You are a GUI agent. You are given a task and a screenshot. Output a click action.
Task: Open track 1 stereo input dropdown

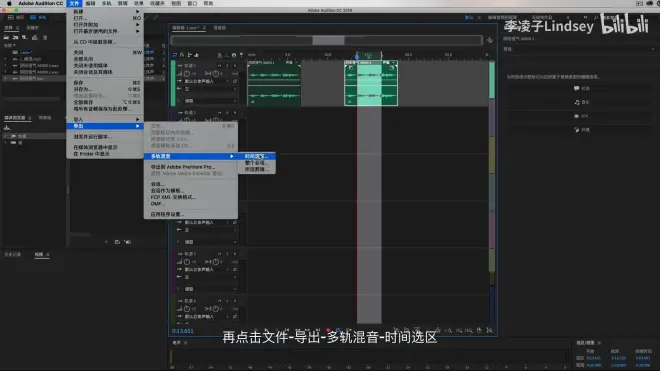click(207, 81)
